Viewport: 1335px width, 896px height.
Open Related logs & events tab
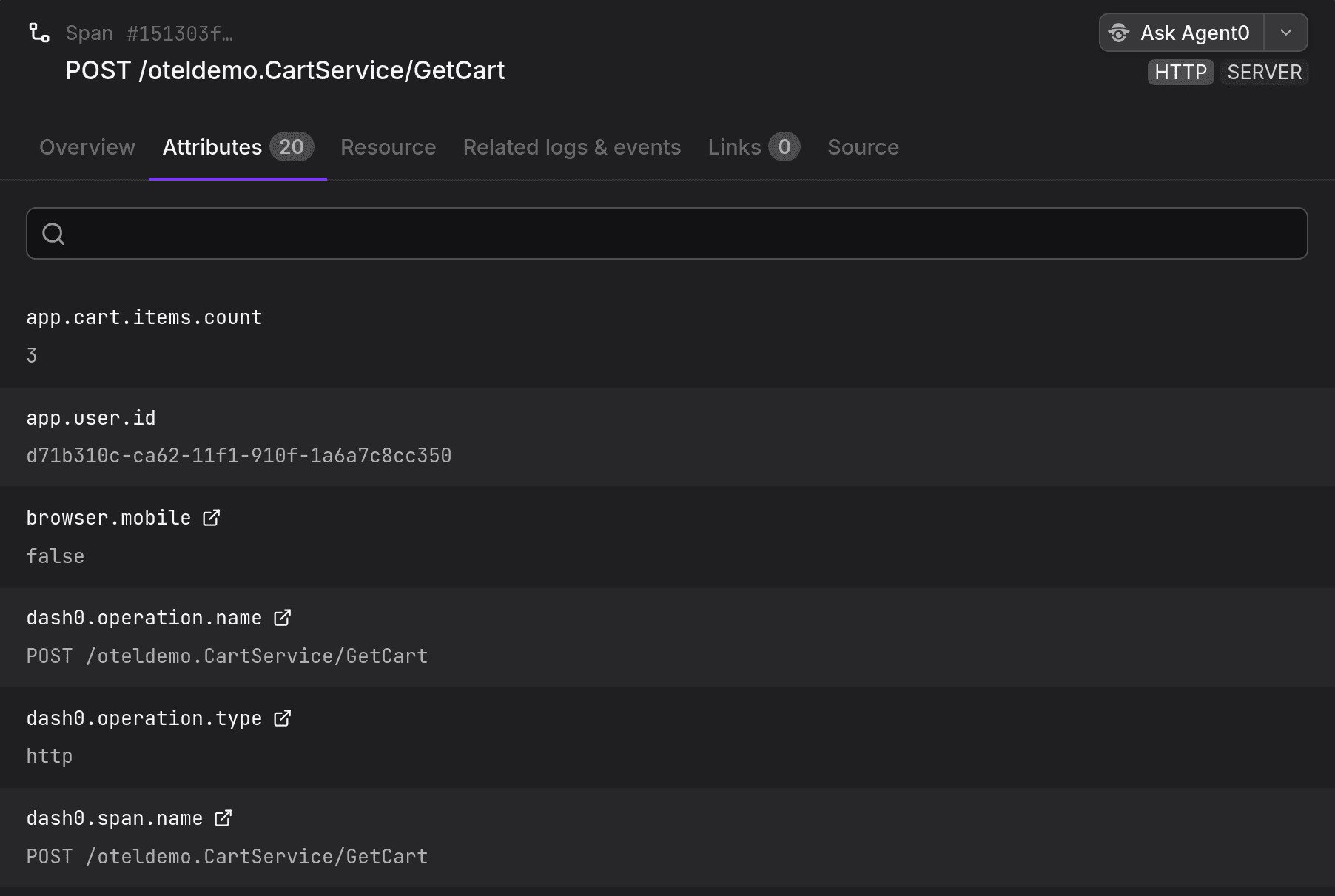tap(572, 147)
